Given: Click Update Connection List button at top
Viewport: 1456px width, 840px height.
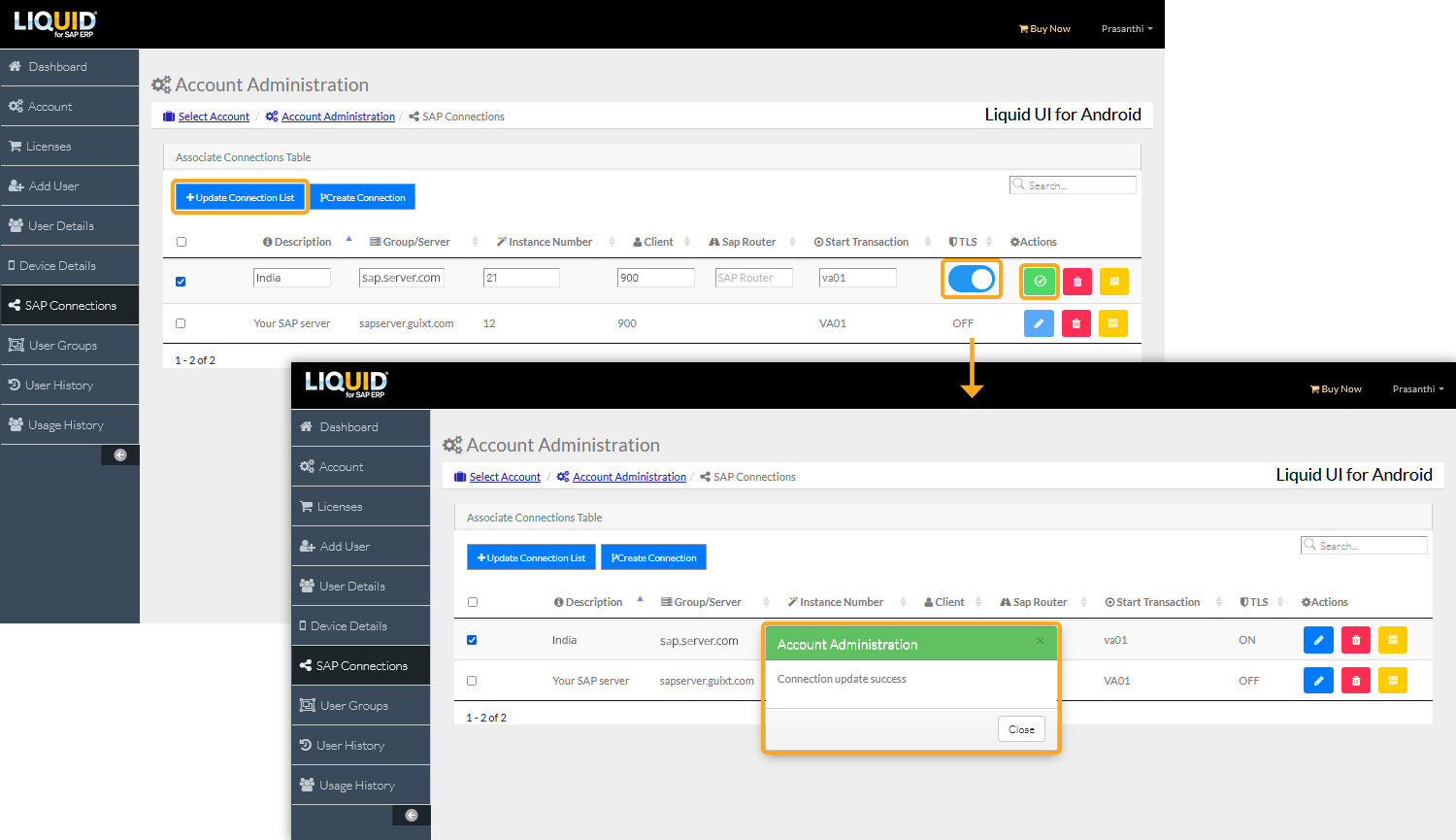Looking at the screenshot, I should 241,197.
